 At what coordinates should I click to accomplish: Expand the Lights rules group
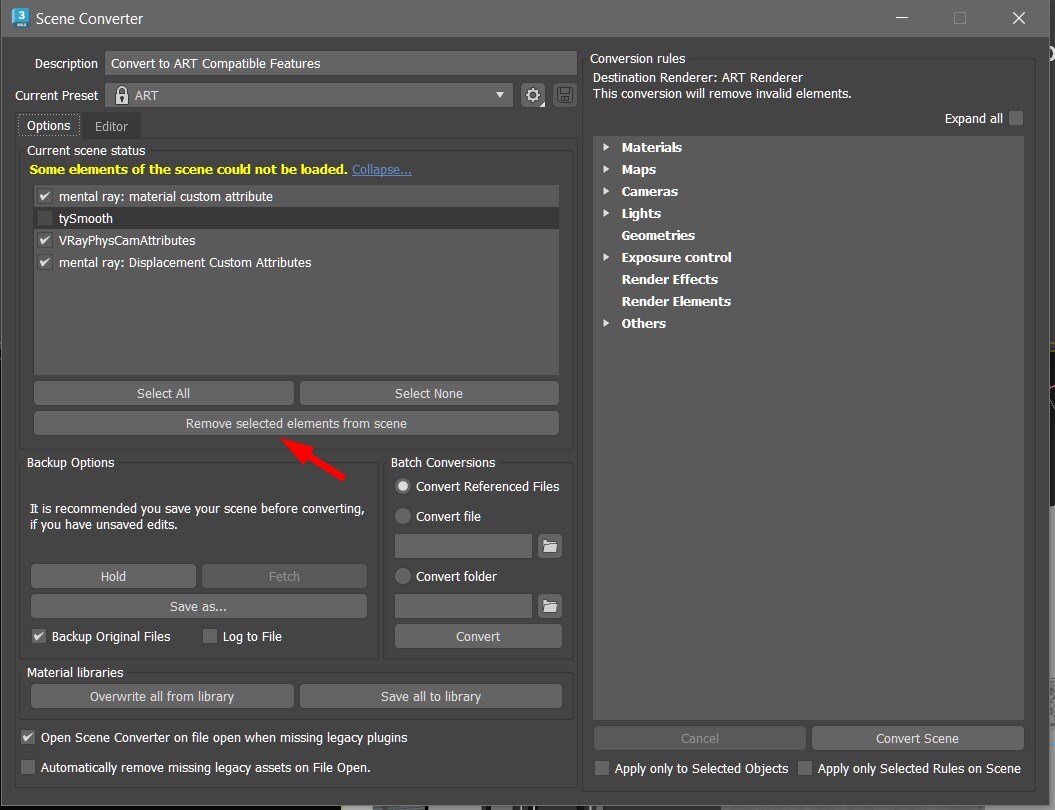[x=606, y=213]
